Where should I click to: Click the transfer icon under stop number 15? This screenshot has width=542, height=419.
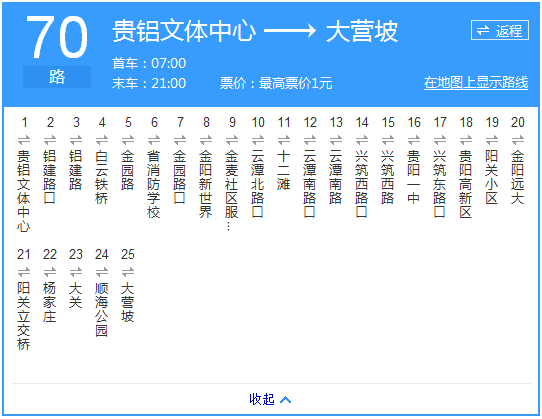point(388,140)
